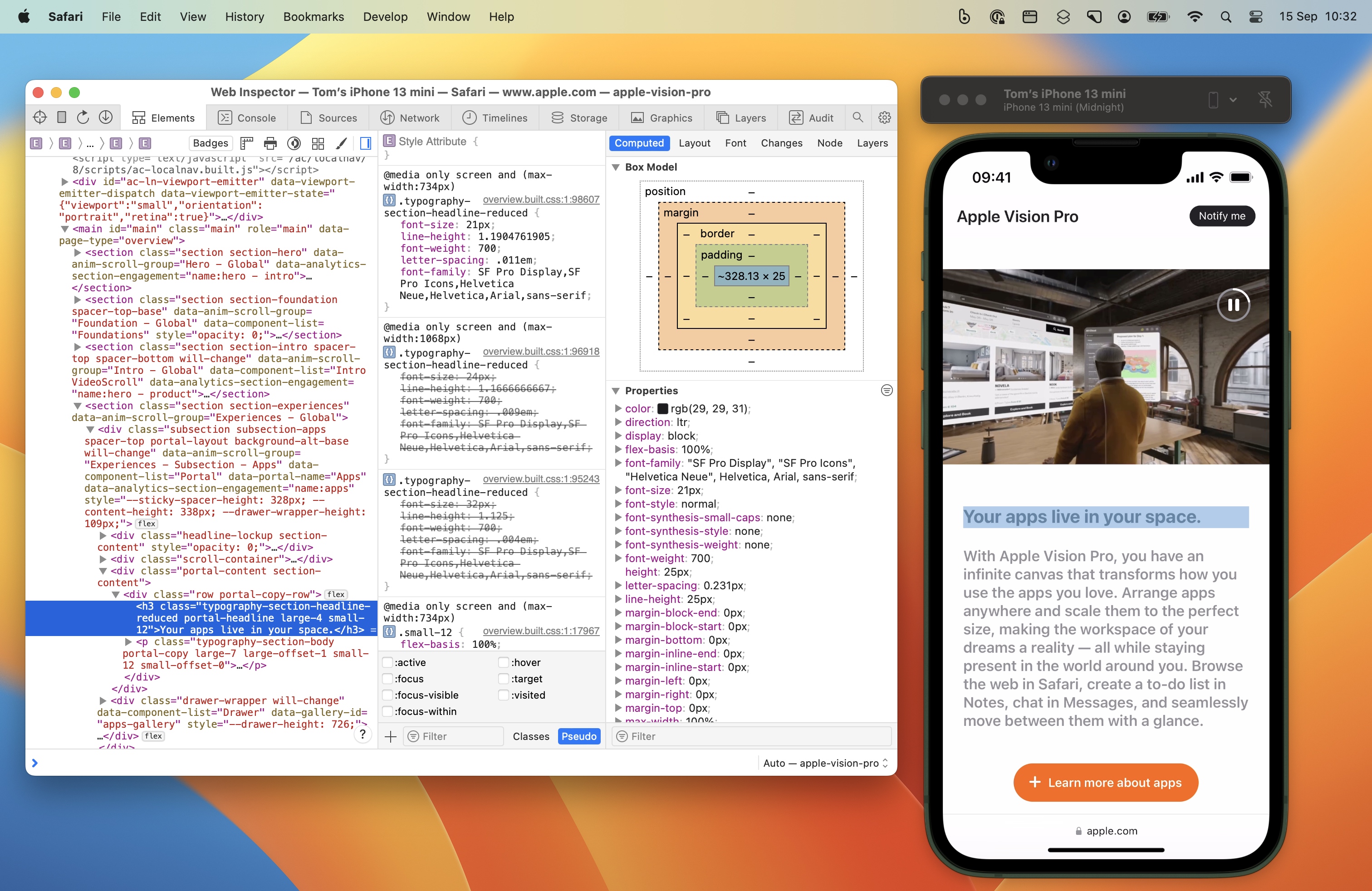Open the Auto — apple-vision-pro context selector
This screenshot has height=891, width=1372.
[825, 763]
